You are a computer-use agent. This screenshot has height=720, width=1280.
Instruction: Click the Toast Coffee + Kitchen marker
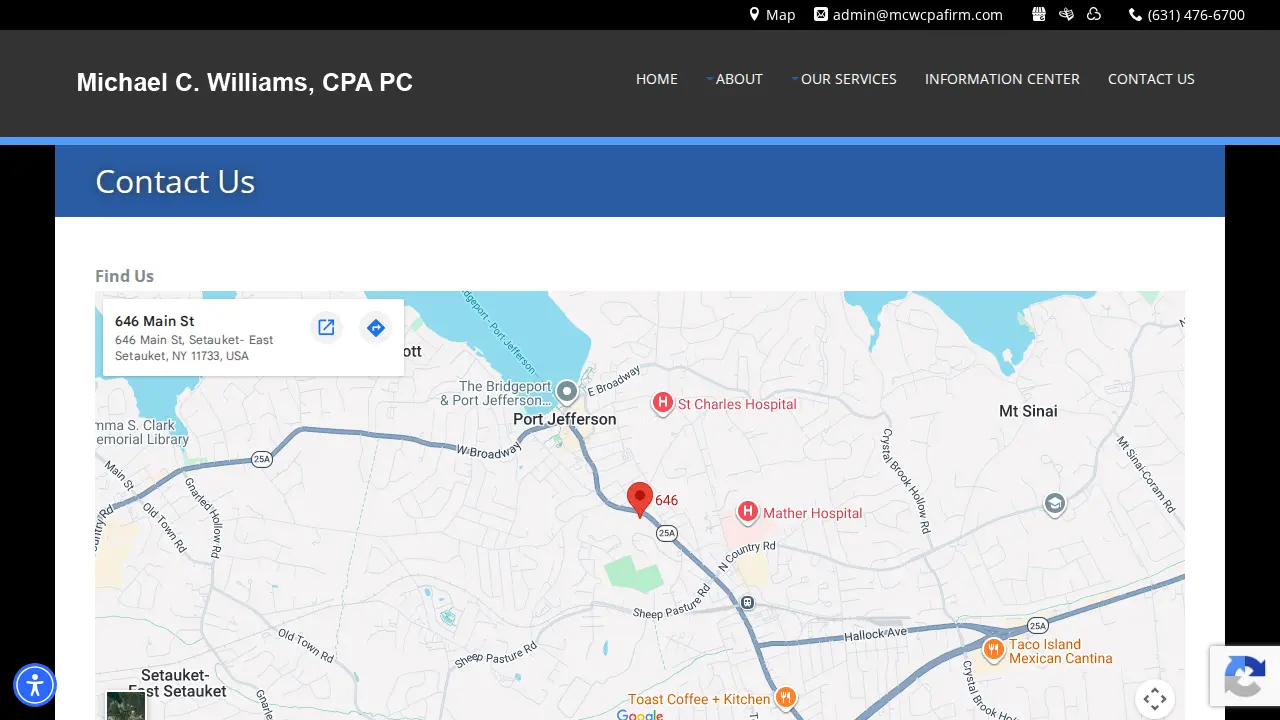pos(786,698)
